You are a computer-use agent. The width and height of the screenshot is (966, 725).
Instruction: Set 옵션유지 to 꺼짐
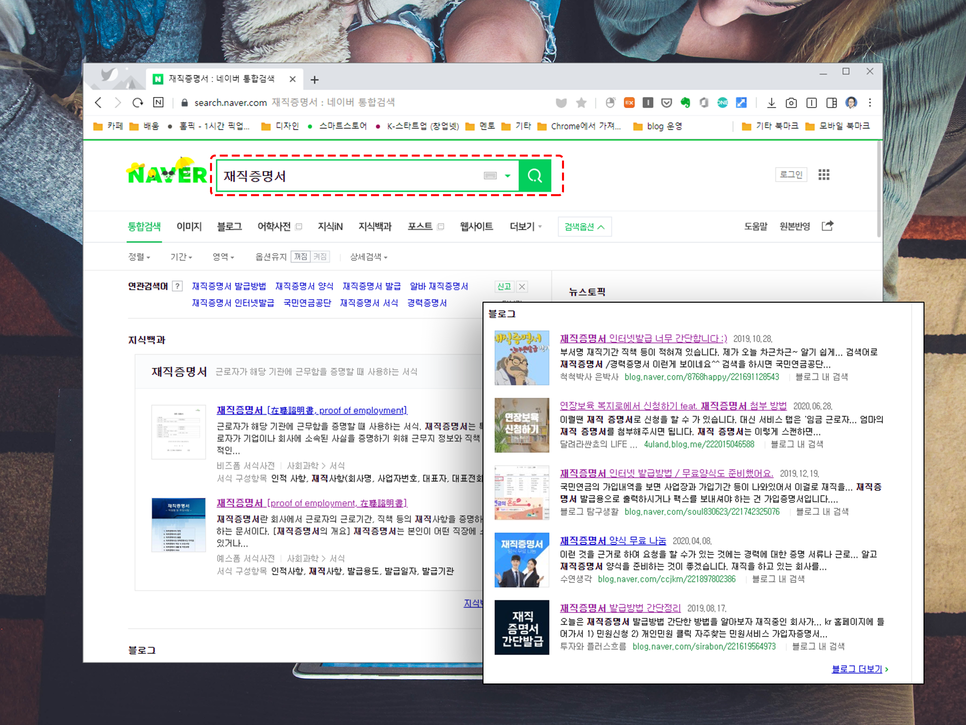click(301, 257)
